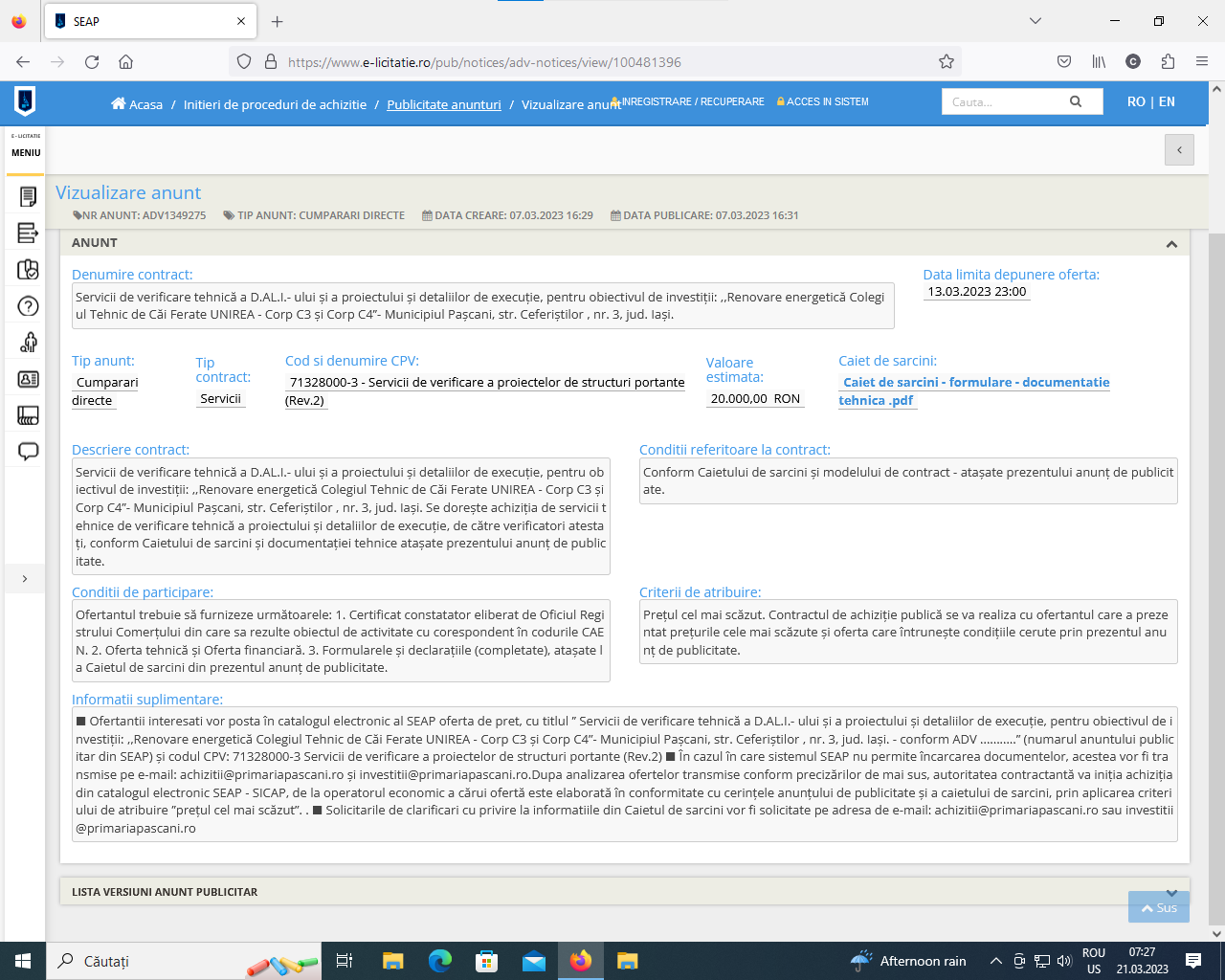This screenshot has width=1225, height=980.
Task: Select estimated value 20.000,00 RON
Action: tap(755, 398)
